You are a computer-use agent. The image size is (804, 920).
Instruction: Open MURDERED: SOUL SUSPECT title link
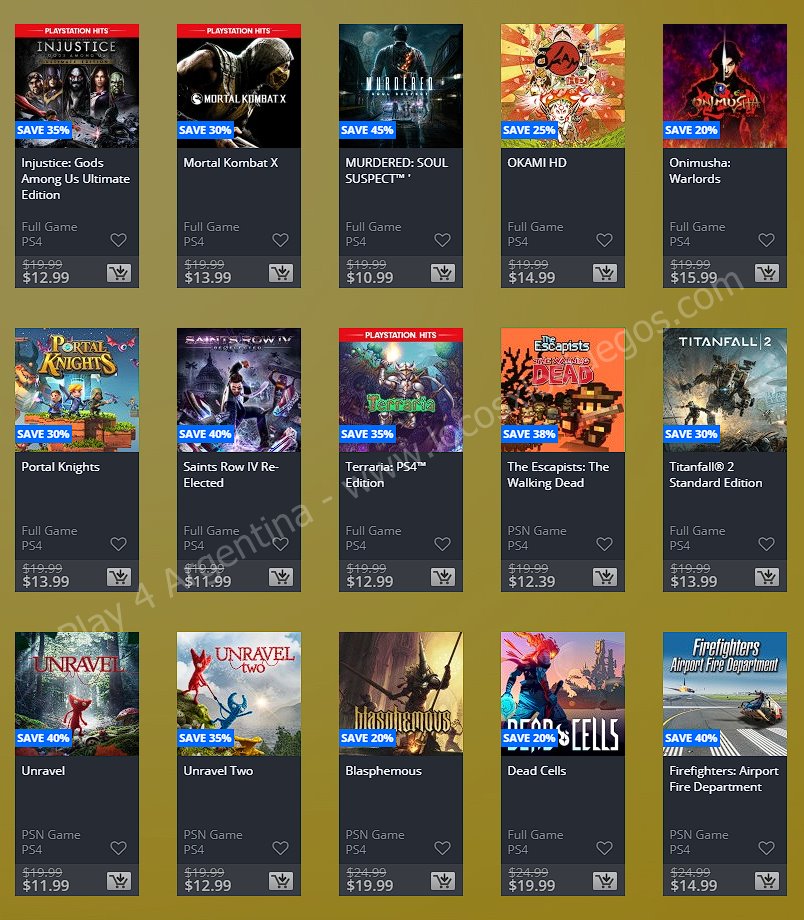(397, 171)
